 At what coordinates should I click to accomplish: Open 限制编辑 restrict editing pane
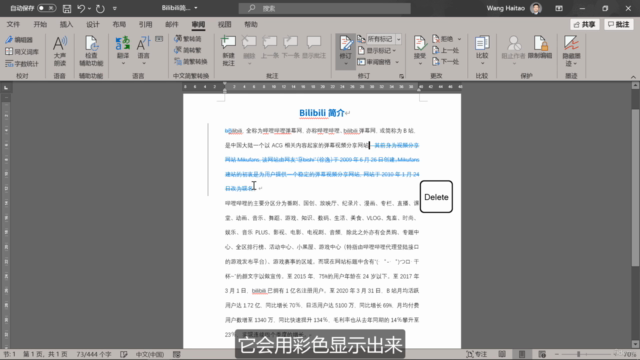click(x=540, y=47)
